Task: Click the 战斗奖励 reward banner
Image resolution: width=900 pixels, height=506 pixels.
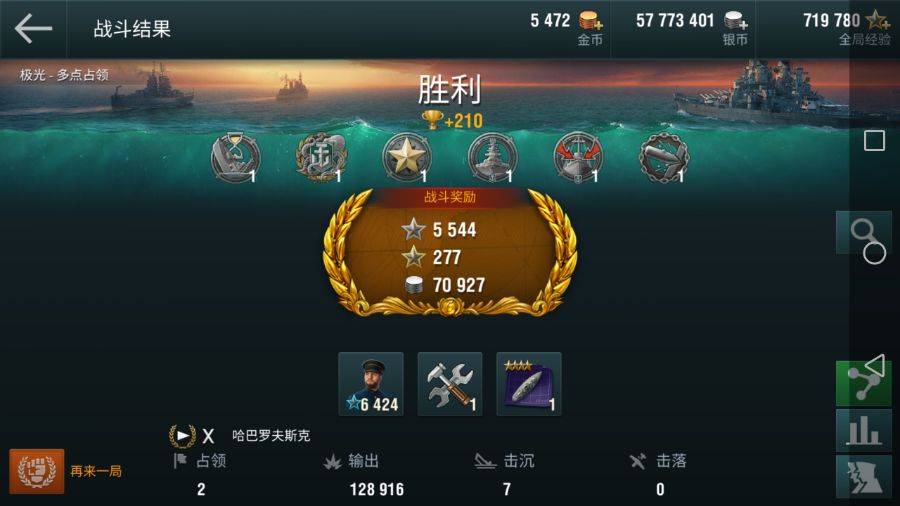Action: point(450,197)
